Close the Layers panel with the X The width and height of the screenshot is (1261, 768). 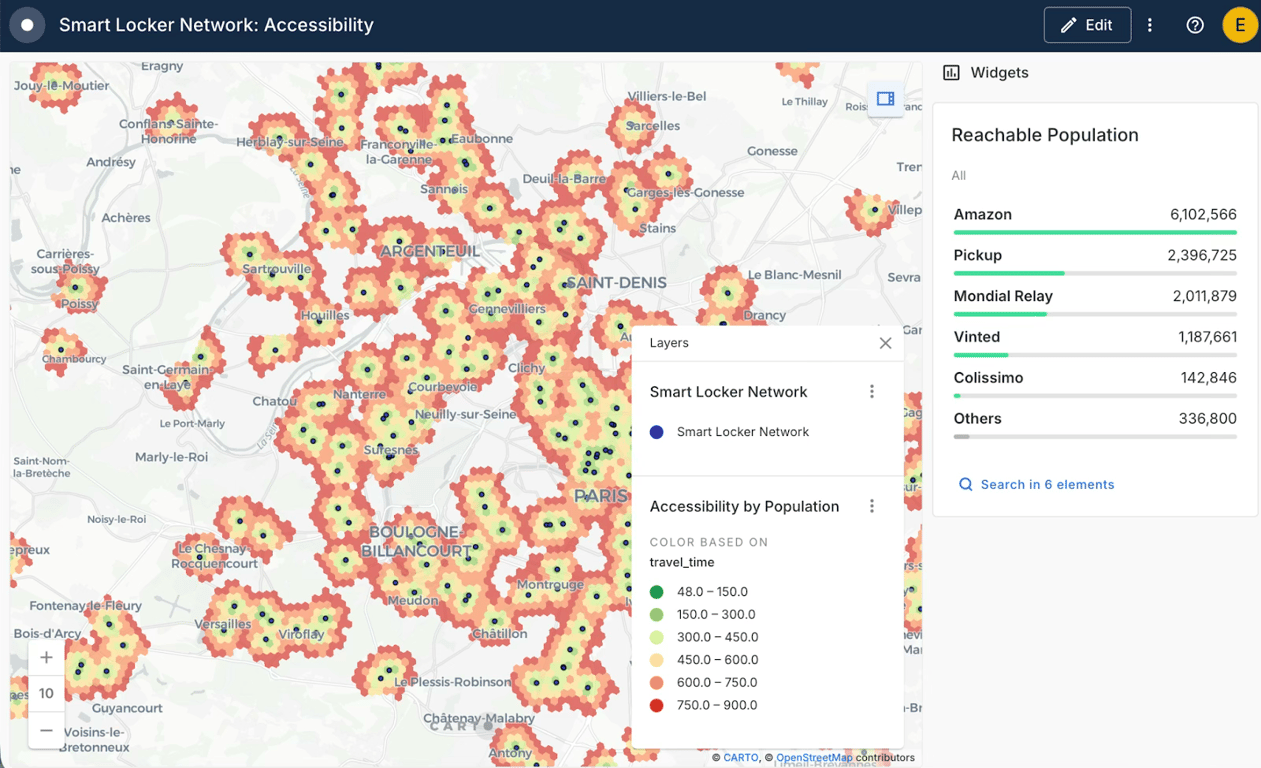885,342
